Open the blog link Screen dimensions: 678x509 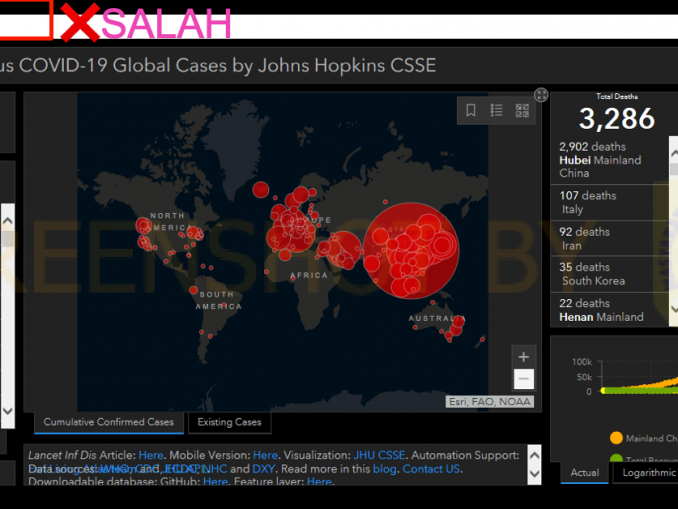[384, 469]
